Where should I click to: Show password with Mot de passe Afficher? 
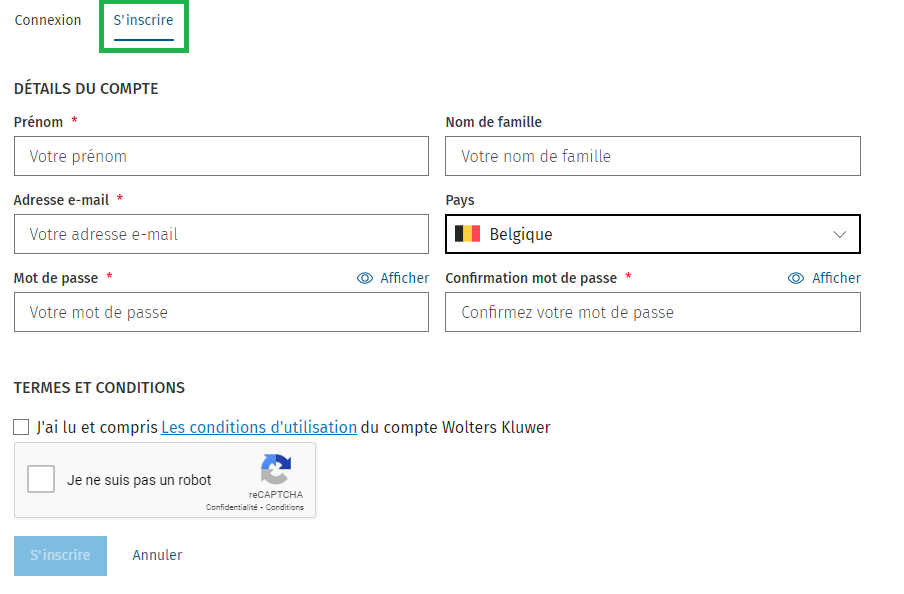point(393,278)
